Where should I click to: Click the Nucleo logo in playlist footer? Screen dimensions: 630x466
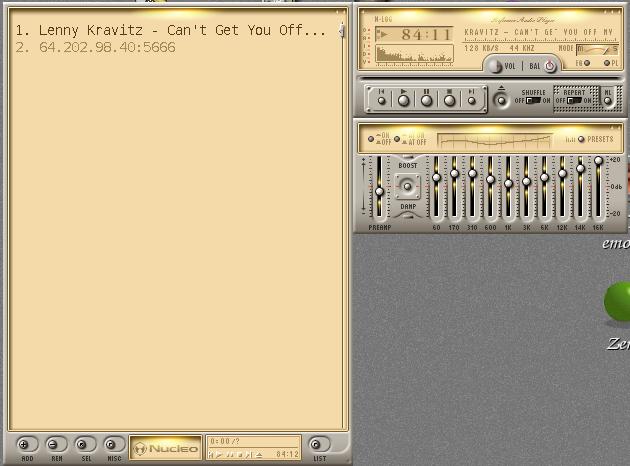click(x=166, y=448)
